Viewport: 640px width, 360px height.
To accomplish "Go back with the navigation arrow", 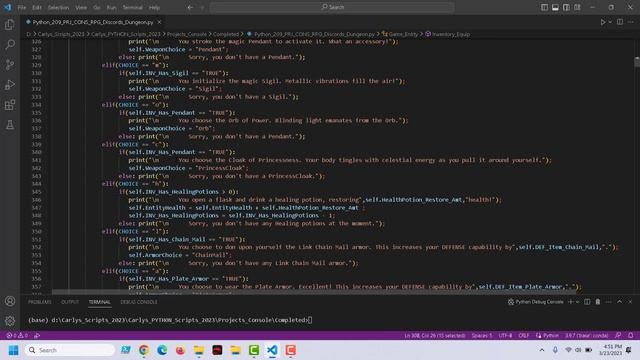I will point(190,7).
